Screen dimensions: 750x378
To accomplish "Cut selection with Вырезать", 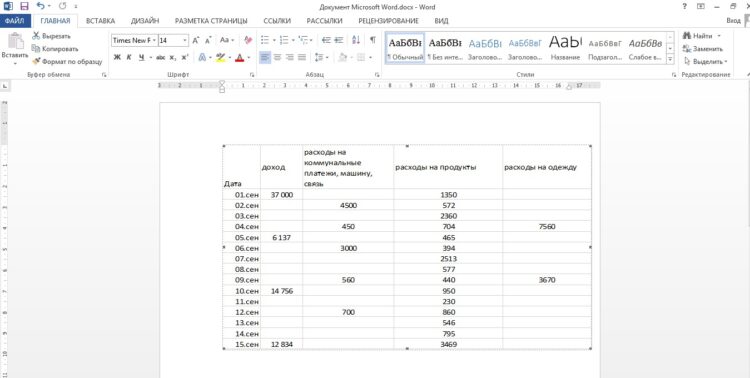I will click(x=51, y=36).
